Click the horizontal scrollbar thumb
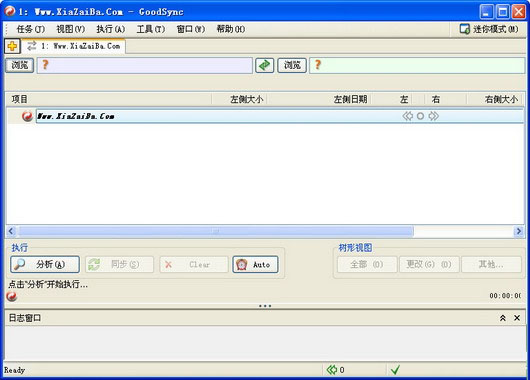Image resolution: width=530 pixels, height=380 pixels. [216, 231]
